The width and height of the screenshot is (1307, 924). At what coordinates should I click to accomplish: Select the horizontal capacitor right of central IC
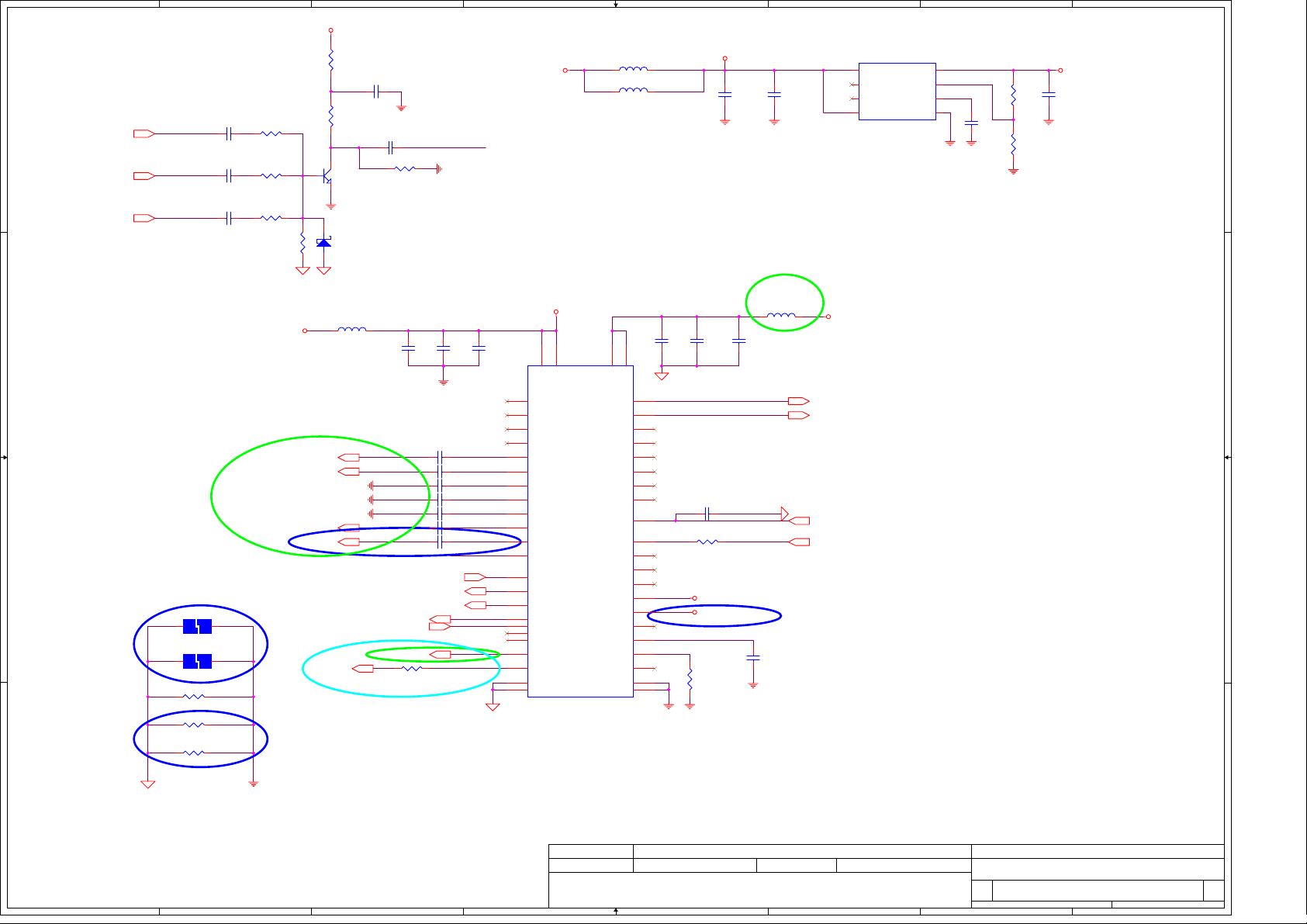pyautogui.click(x=707, y=514)
